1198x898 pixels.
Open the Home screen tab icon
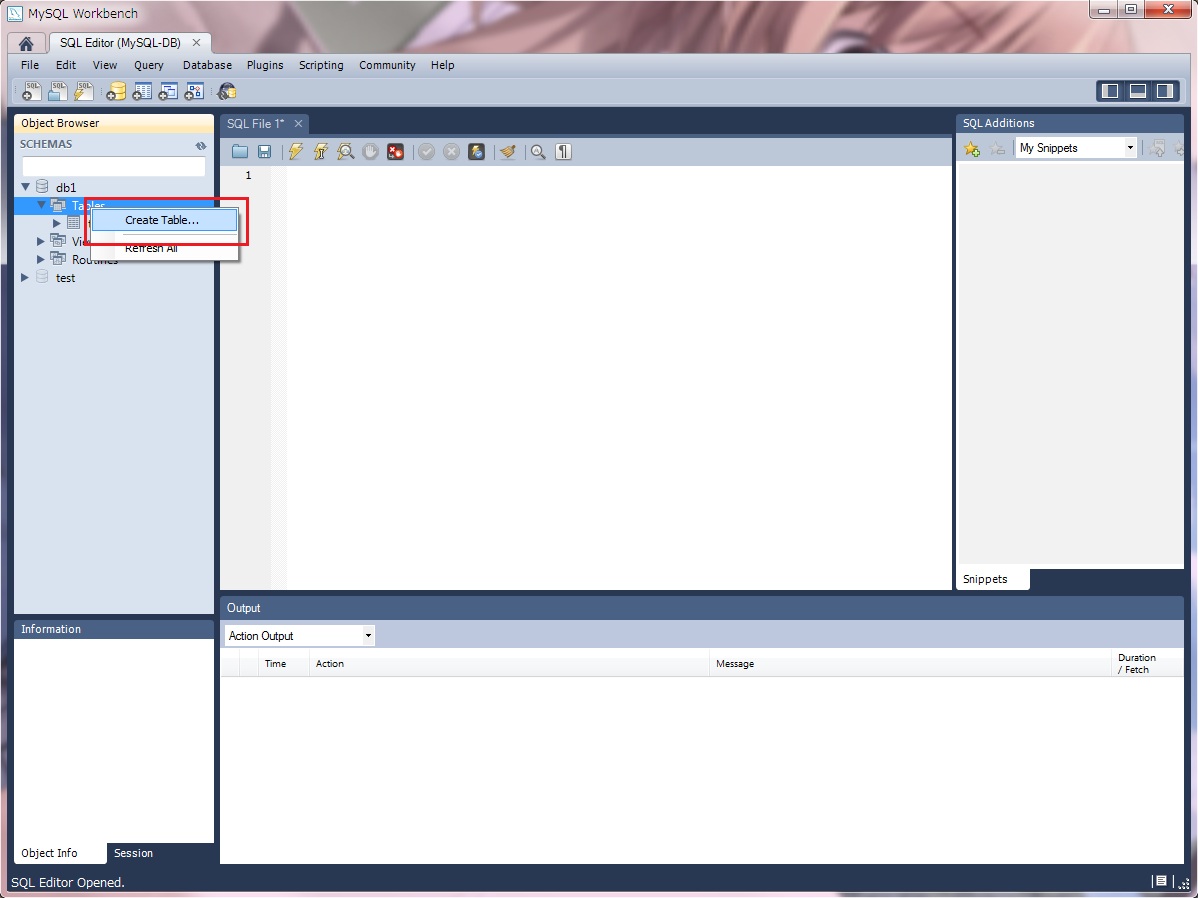26,44
